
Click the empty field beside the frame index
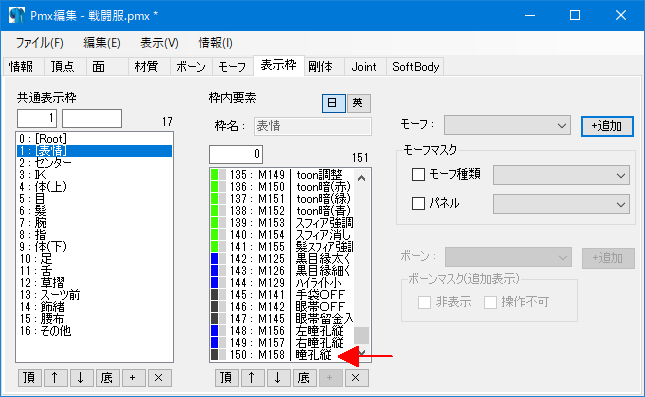[92, 118]
